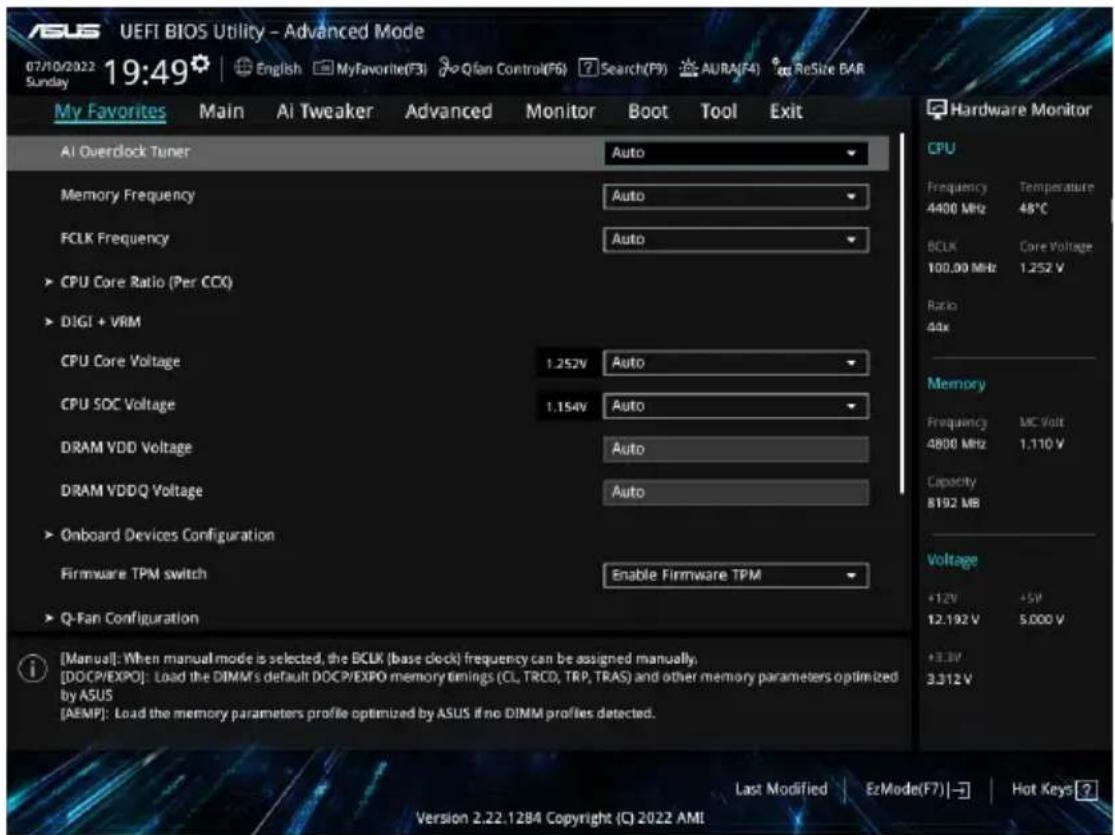This screenshot has height=835, width=1115.
Task: Go to Boot tab
Action: point(648,112)
